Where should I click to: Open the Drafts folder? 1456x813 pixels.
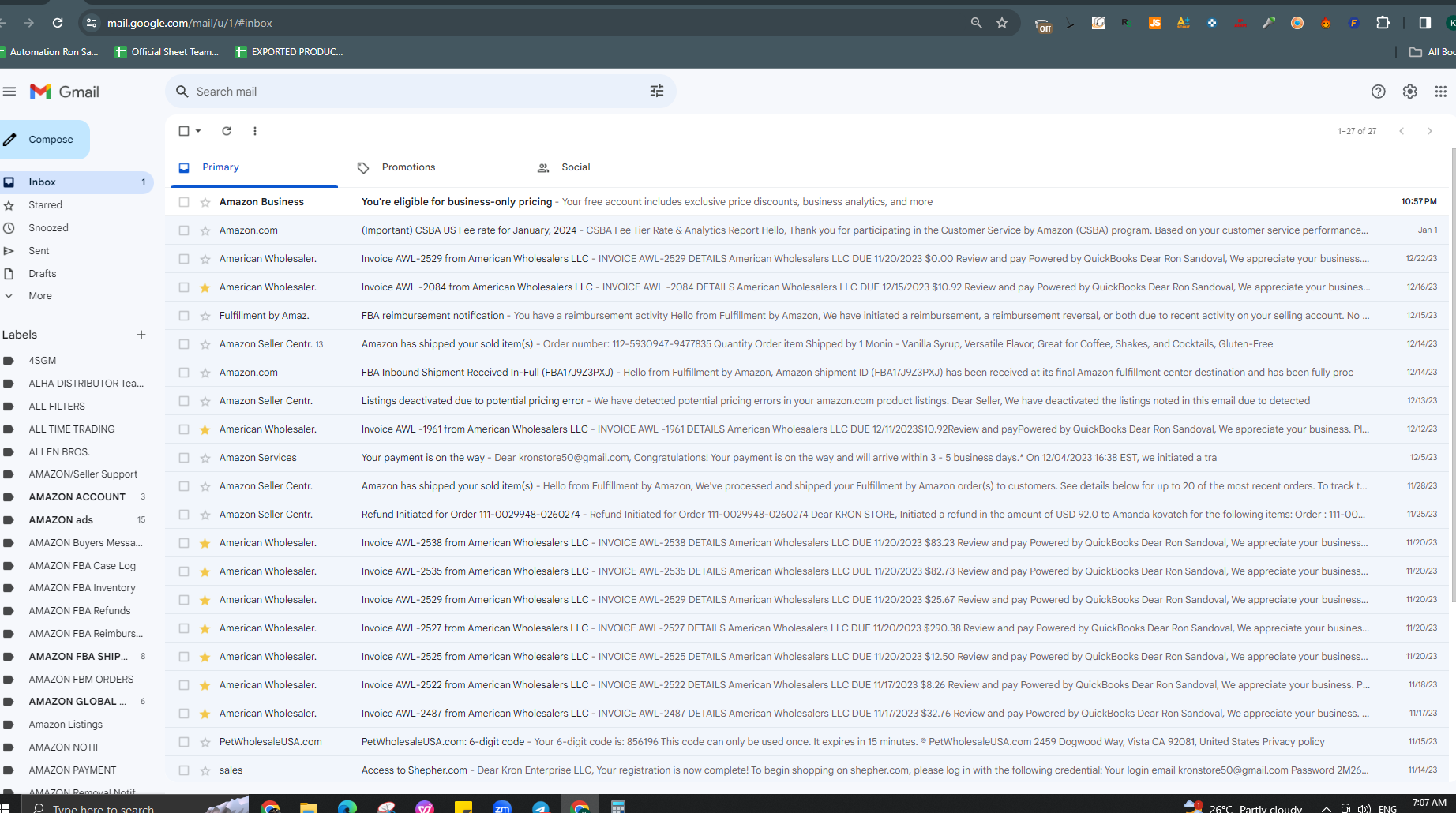43,274
